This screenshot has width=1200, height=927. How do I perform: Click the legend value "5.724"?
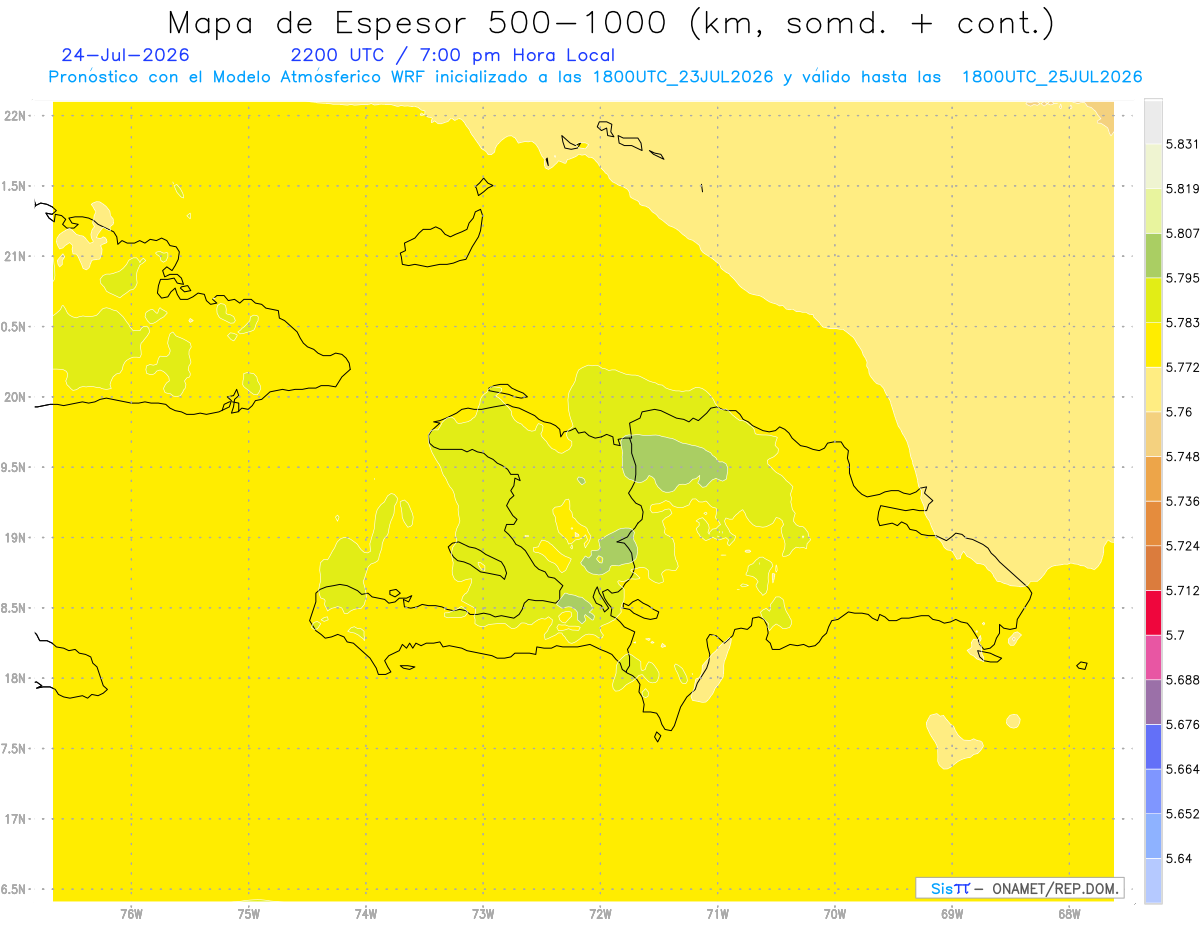coord(1184,545)
